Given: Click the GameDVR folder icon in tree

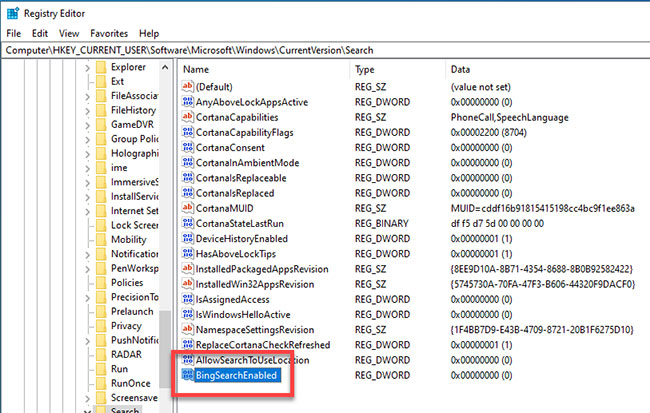Looking at the screenshot, I should pyautogui.click(x=101, y=124).
